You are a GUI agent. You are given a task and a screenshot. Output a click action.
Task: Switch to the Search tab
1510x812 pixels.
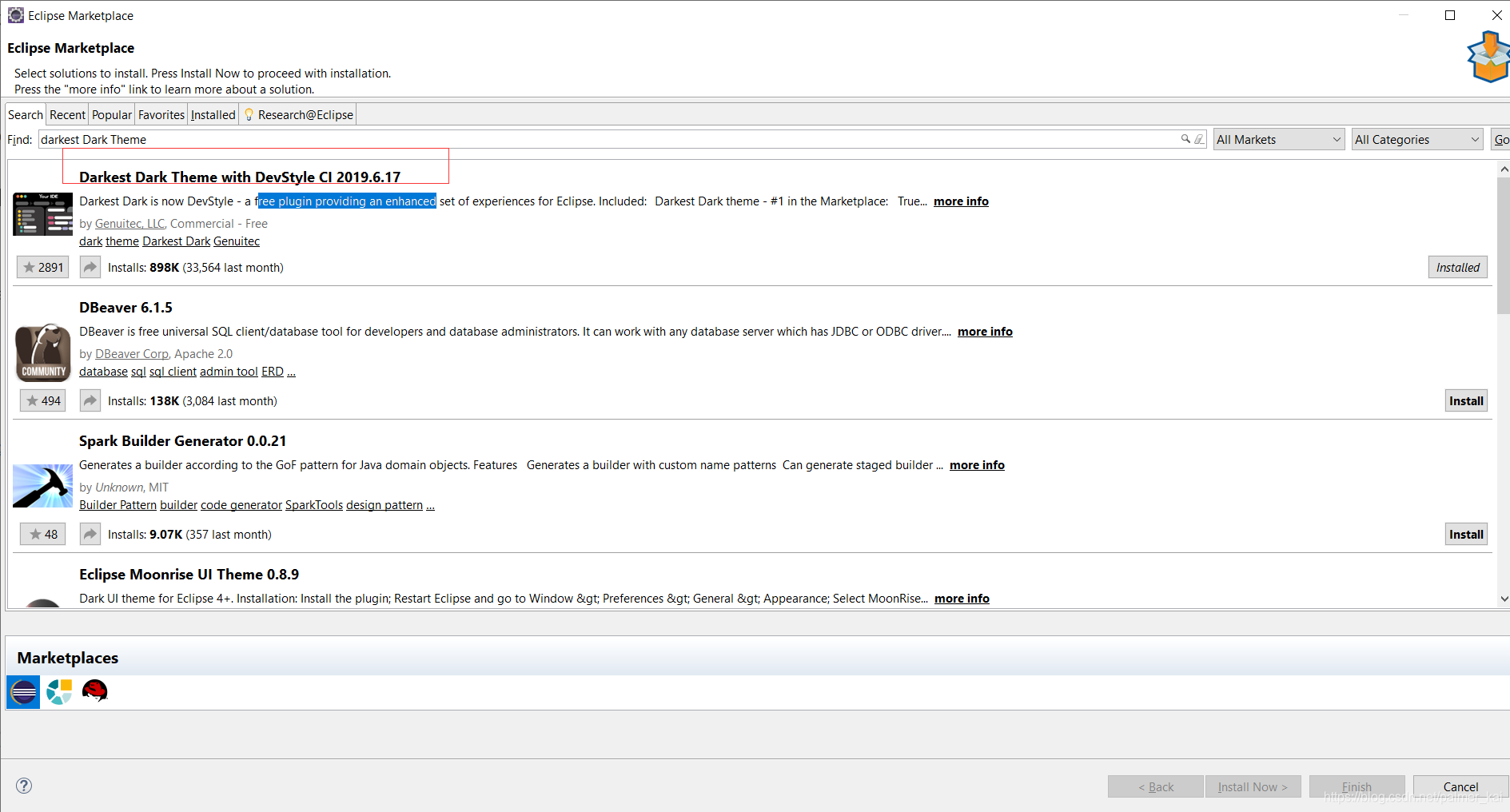[x=26, y=115]
